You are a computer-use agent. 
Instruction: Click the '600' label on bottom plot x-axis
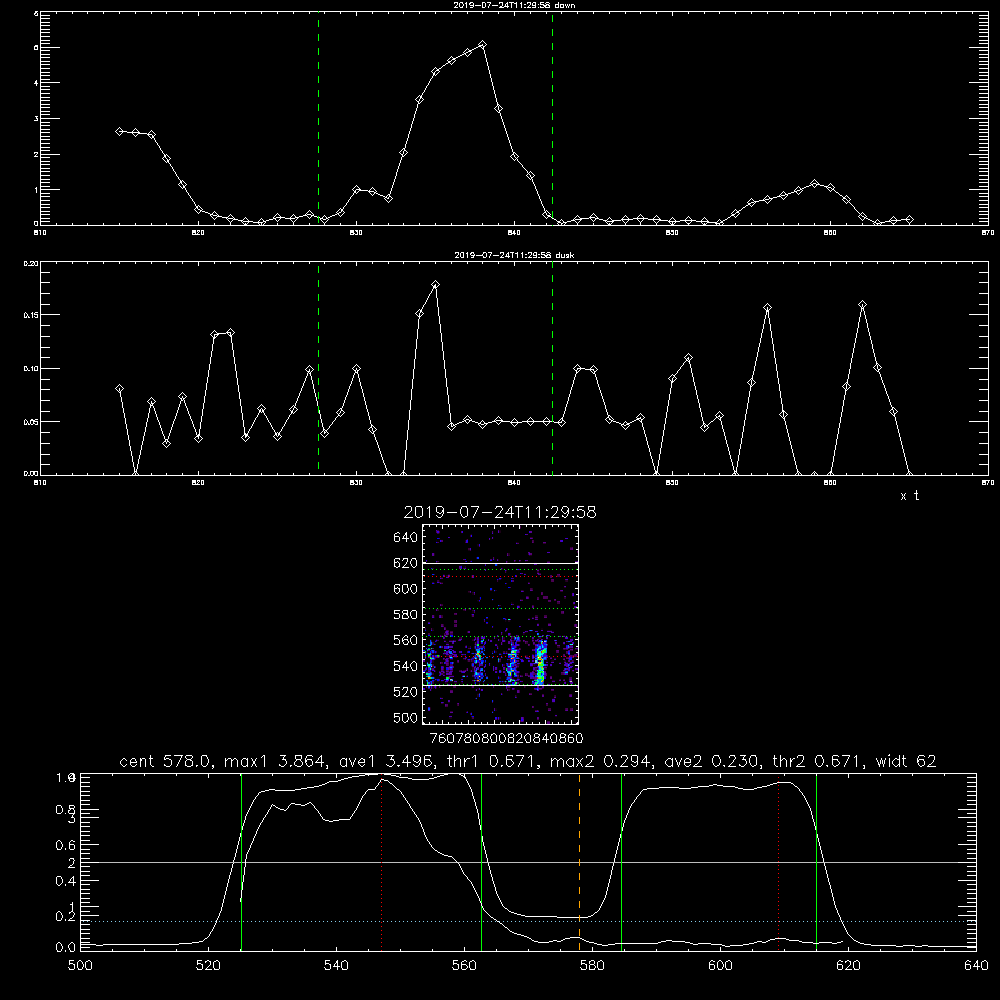[720, 966]
